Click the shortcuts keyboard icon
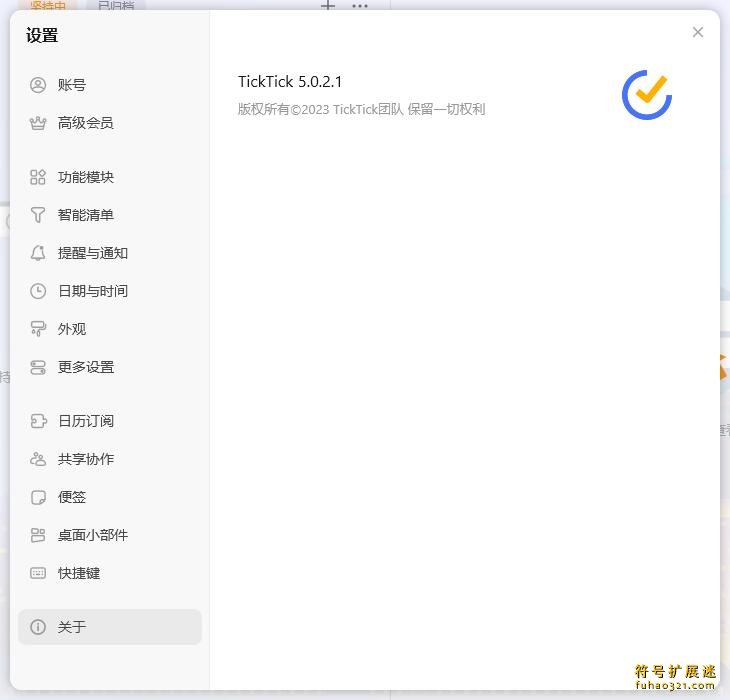This screenshot has width=730, height=700. [38, 573]
